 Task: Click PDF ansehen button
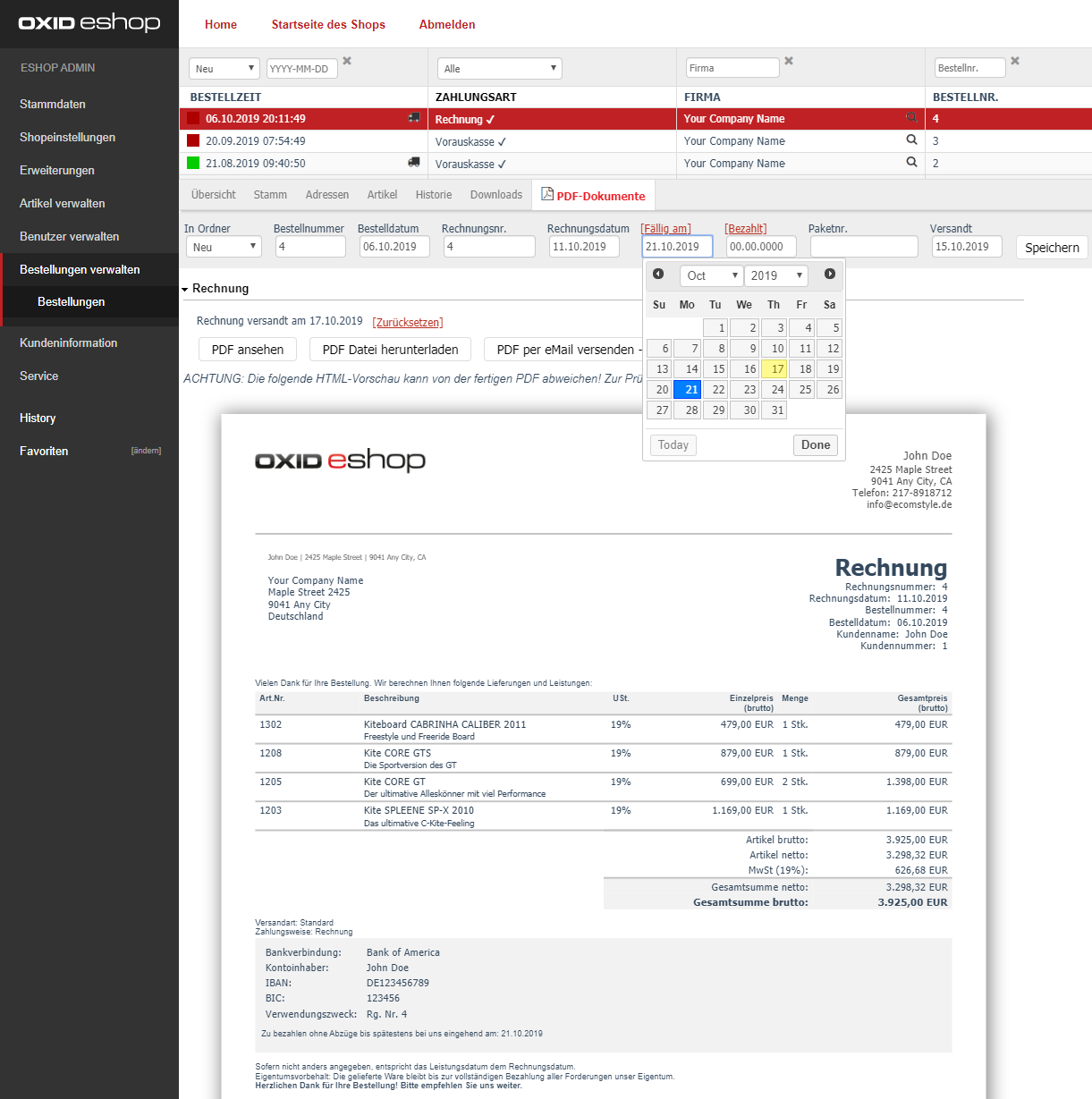pos(248,350)
